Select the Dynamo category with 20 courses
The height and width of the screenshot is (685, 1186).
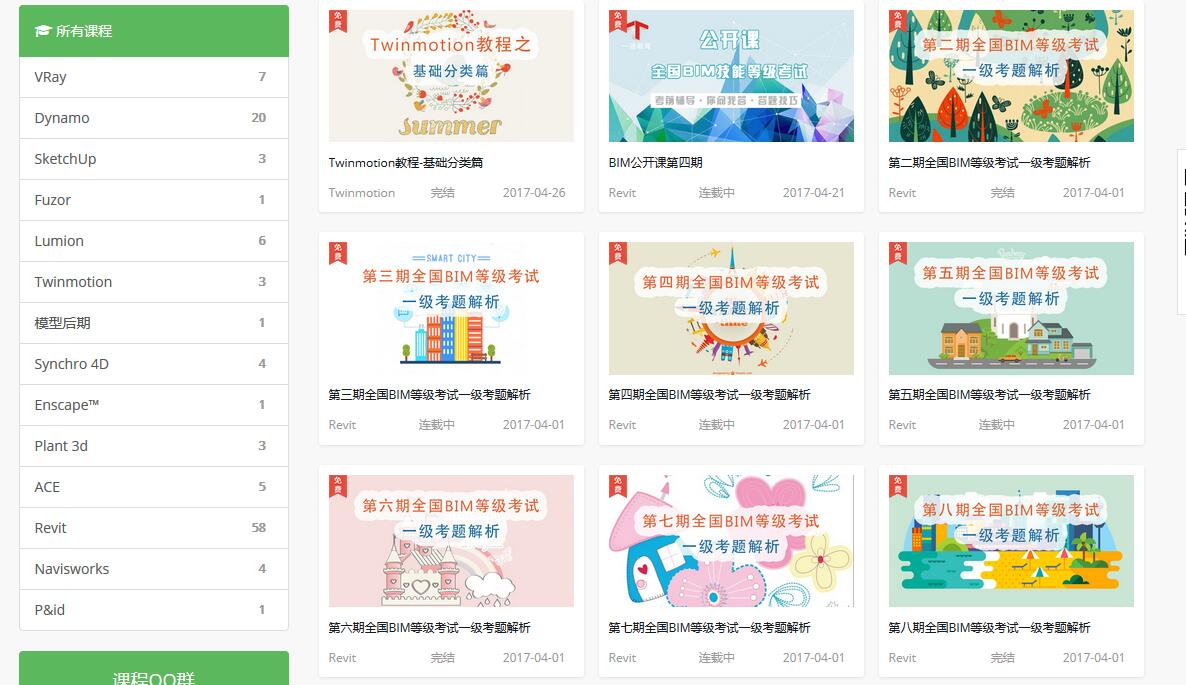154,118
